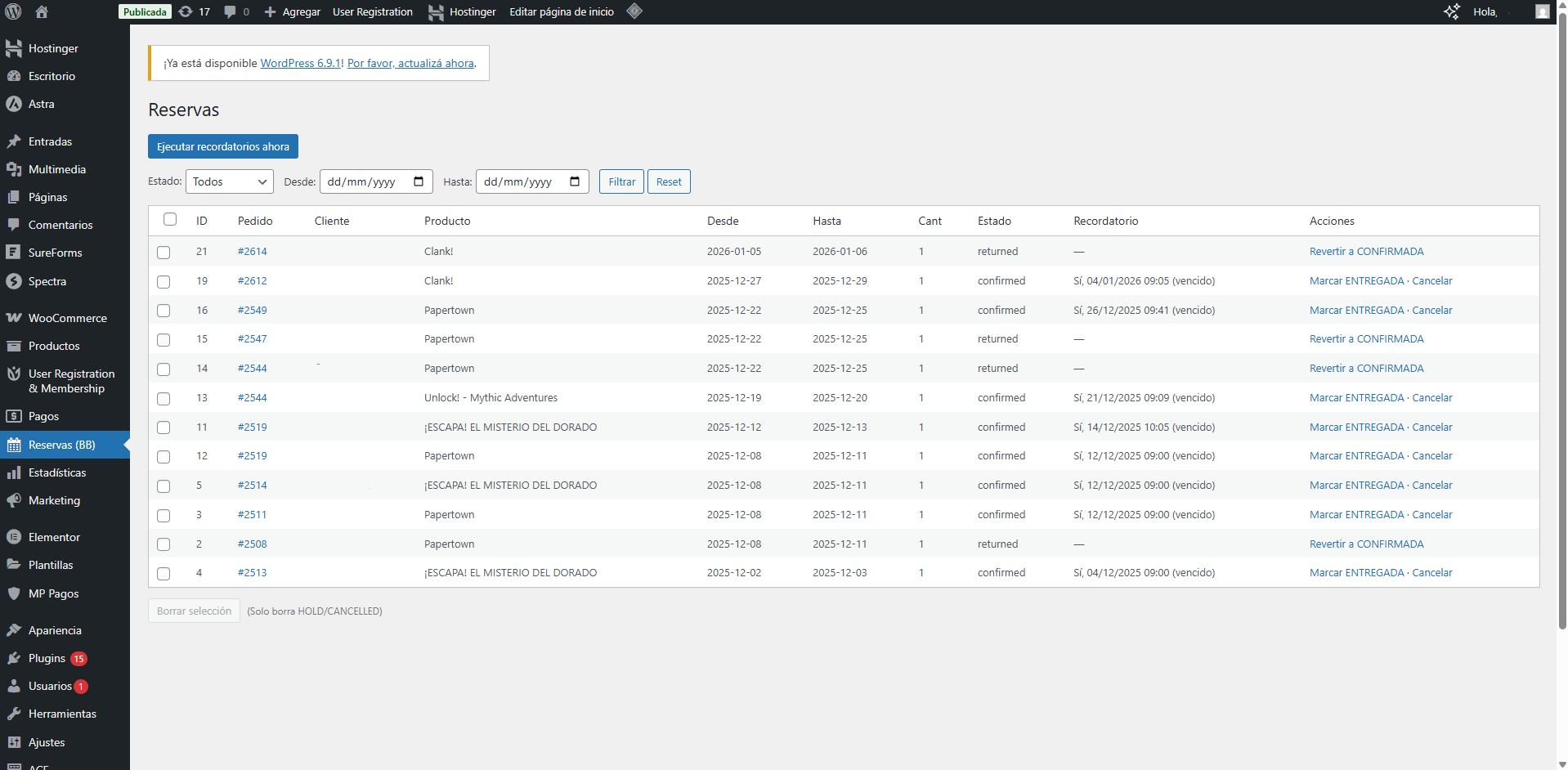Open the Estado dropdown set to Todos

tap(230, 181)
